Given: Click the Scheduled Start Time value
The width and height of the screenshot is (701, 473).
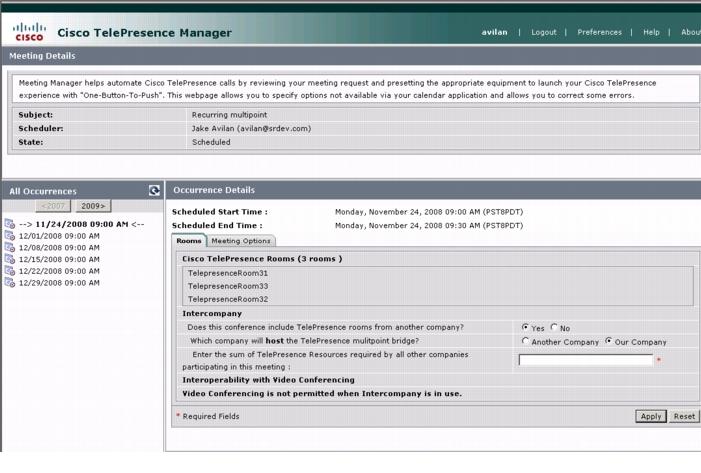Looking at the screenshot, I should tap(429, 212).
